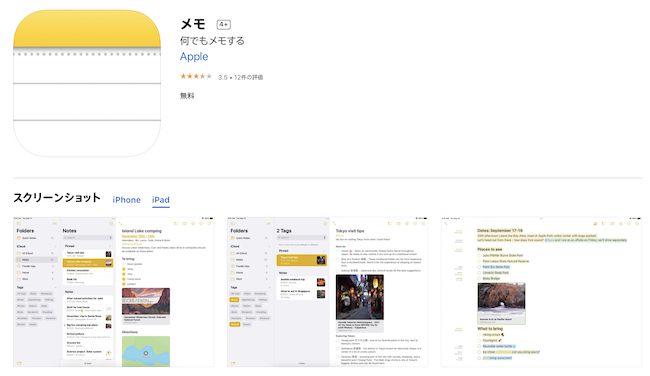Click the 'スクリーンショット' section heading
650x376 pixels.
pos(57,198)
